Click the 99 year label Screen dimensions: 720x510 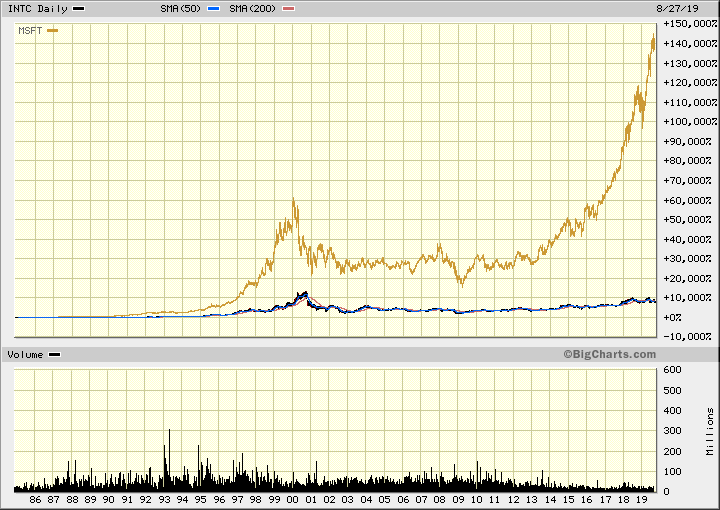click(x=274, y=500)
